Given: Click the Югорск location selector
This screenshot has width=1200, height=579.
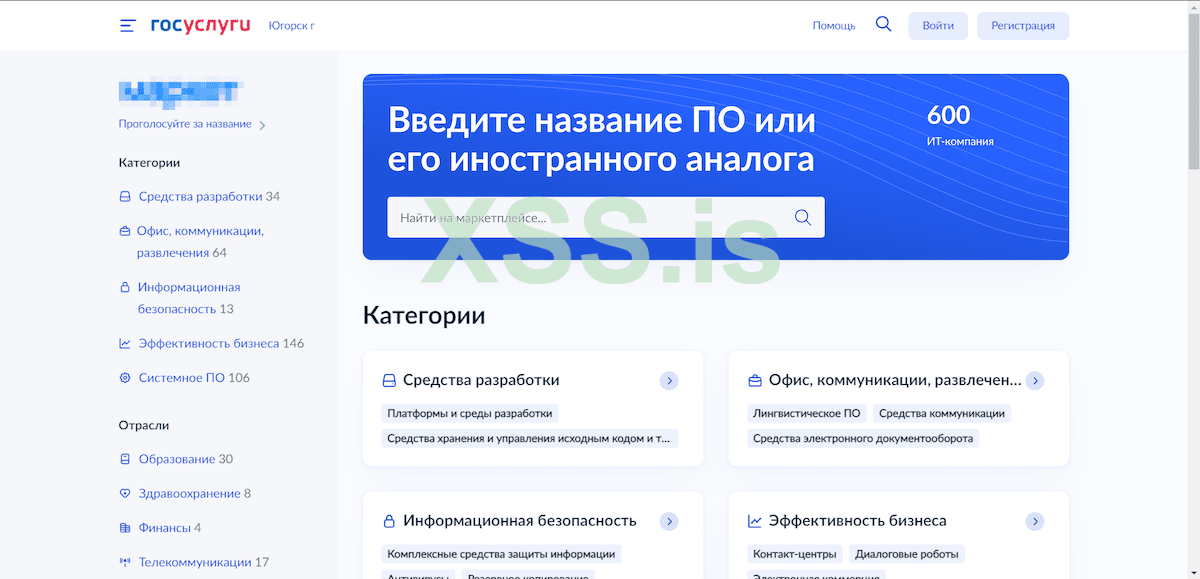Looking at the screenshot, I should (291, 25).
